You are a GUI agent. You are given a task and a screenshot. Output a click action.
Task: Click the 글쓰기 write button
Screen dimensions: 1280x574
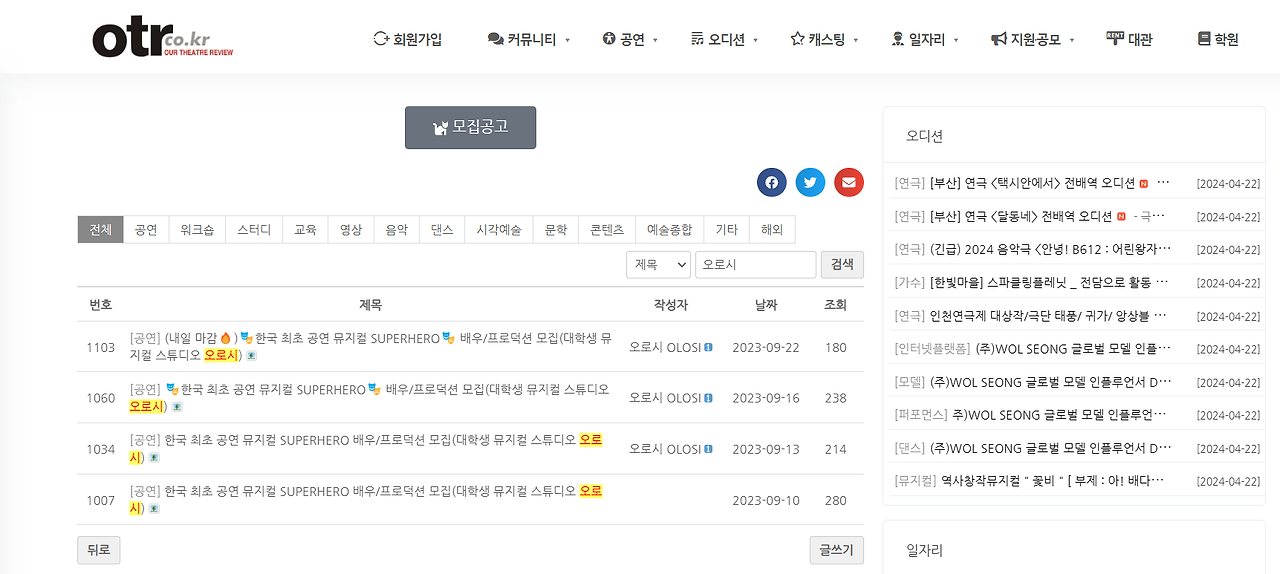point(837,550)
